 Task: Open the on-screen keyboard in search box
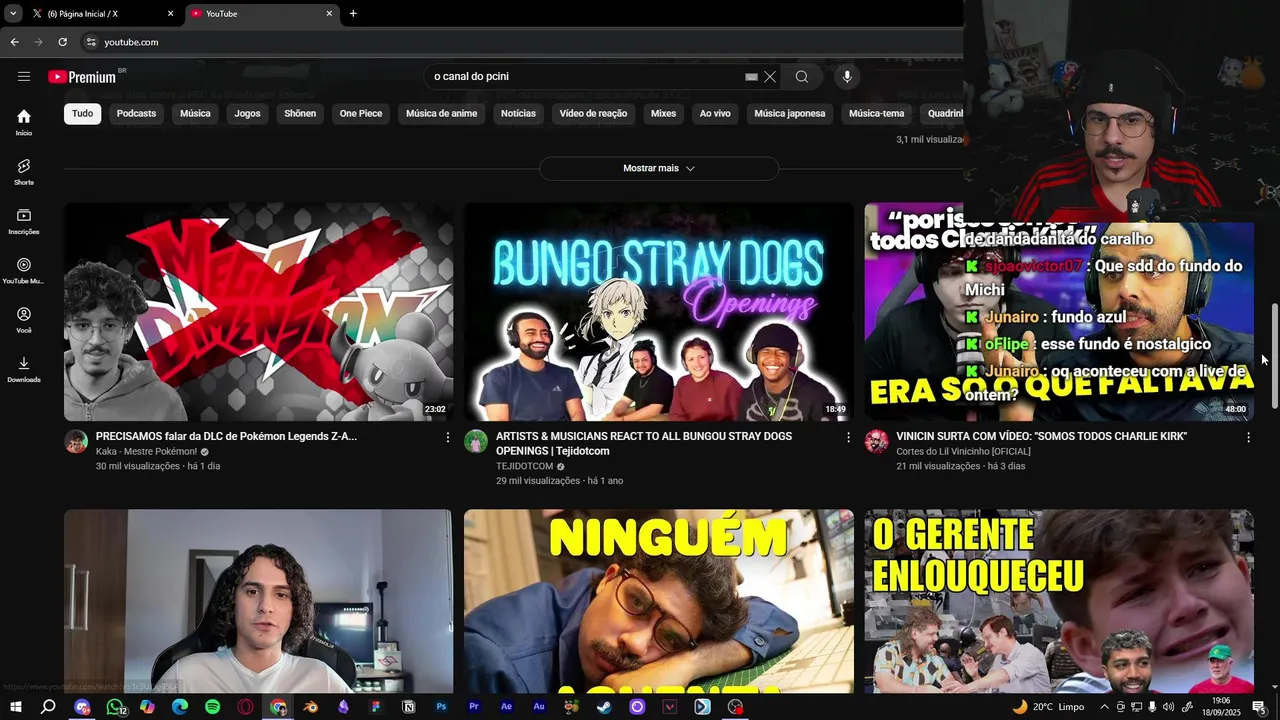click(x=751, y=76)
